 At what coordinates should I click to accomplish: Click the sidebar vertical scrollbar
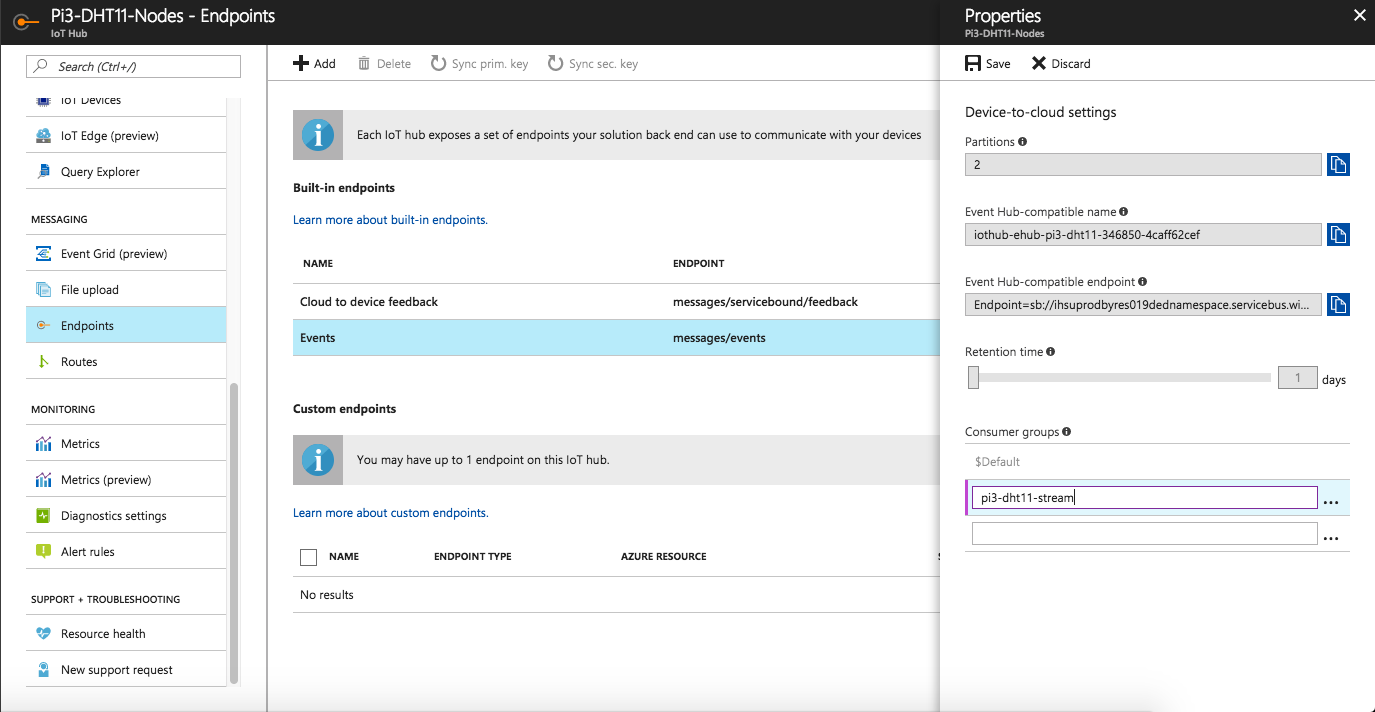coord(234,533)
